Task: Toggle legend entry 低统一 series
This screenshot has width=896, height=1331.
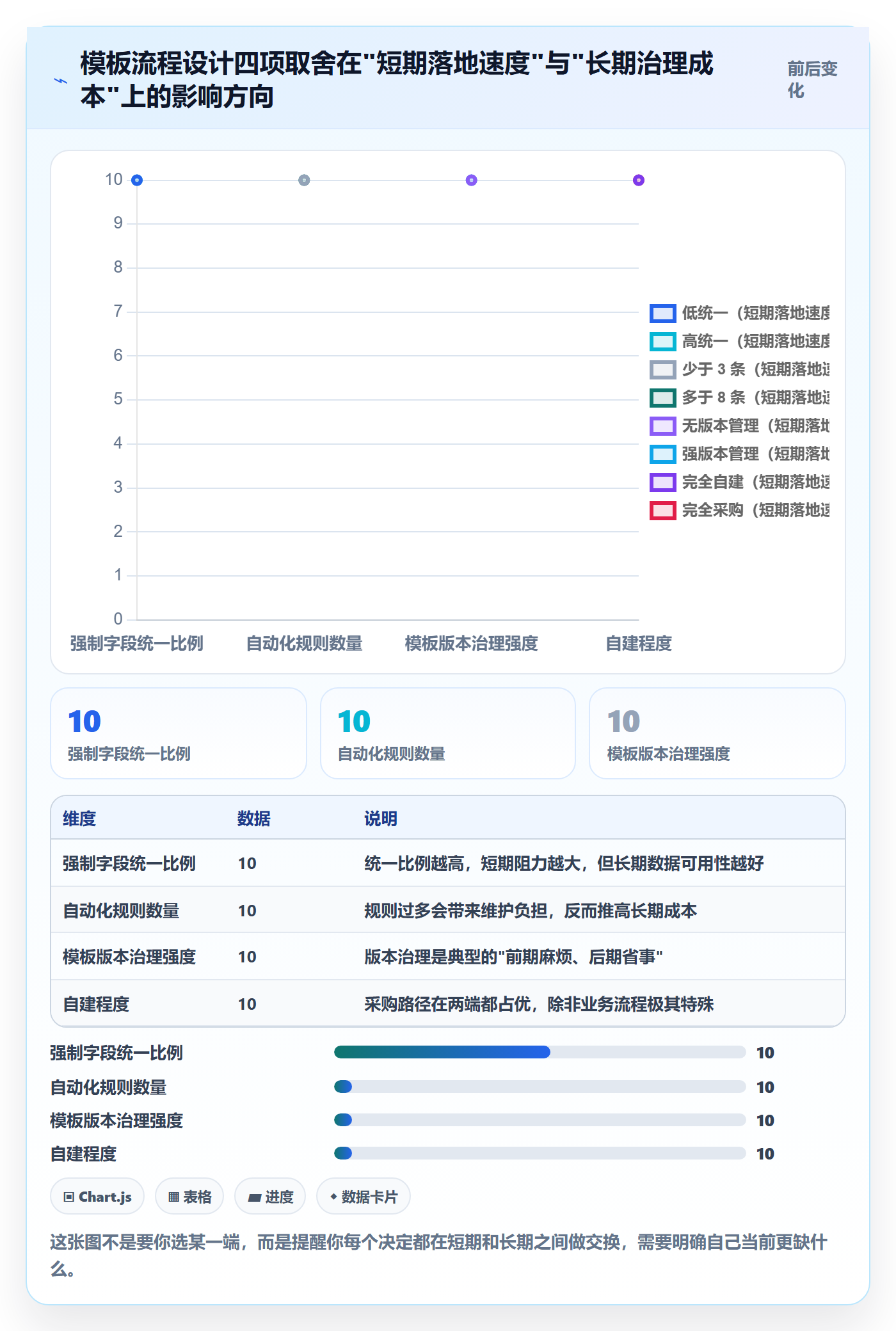Action: point(740,313)
